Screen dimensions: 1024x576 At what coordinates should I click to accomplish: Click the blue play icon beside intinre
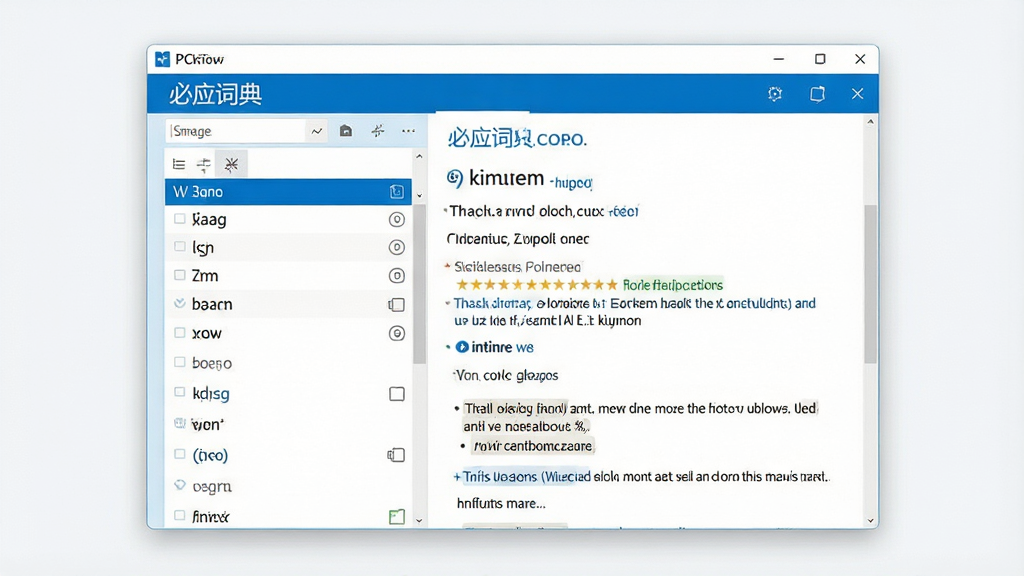462,347
